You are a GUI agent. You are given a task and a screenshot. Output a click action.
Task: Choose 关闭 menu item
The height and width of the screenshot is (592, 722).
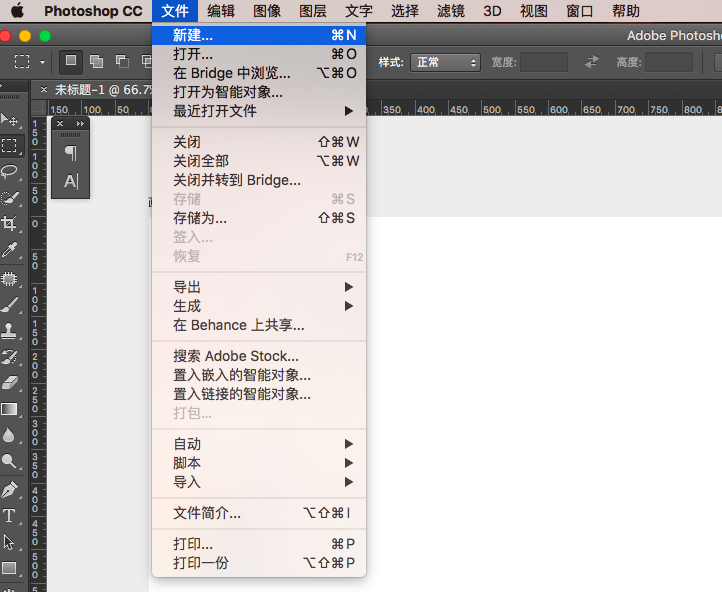click(x=259, y=142)
